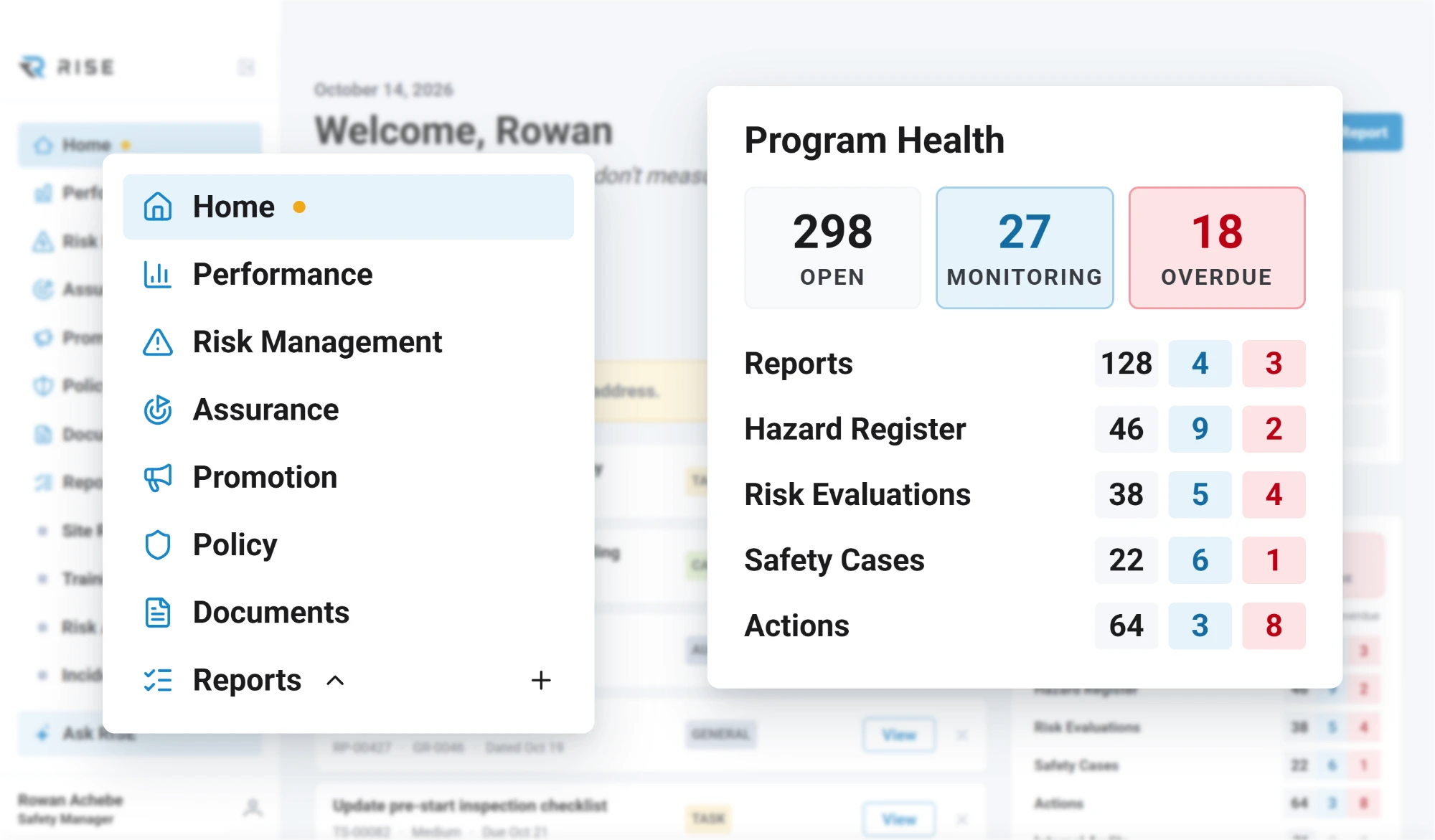
Task: Open the Safety Cases row label
Action: click(834, 560)
